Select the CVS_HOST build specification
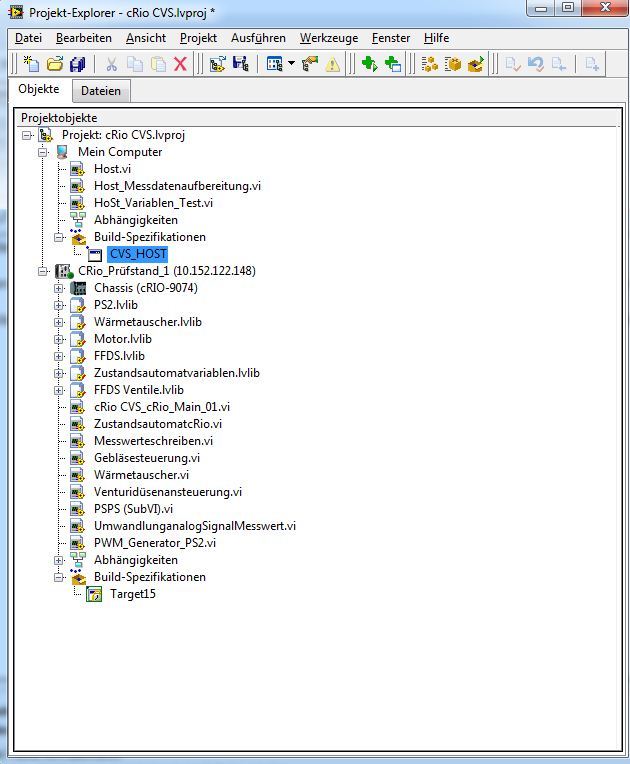The width and height of the screenshot is (630, 764). (x=138, y=254)
